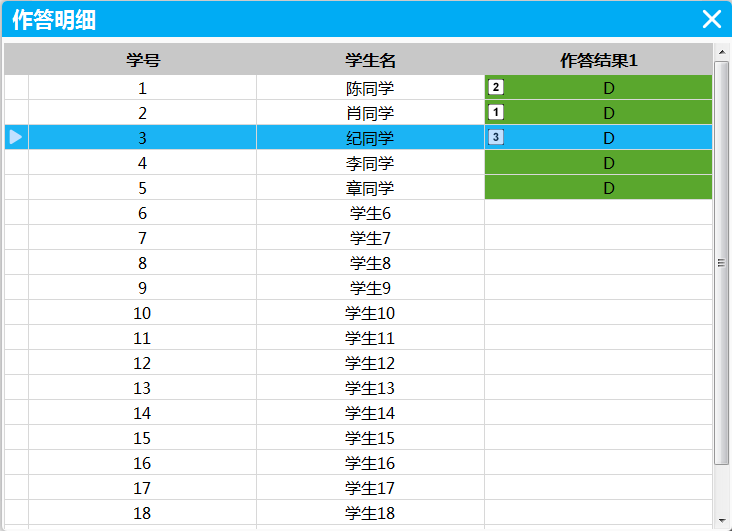The height and width of the screenshot is (531, 732).
Task: Click the rank badge 2 in 陈同学's row
Action: pyautogui.click(x=496, y=87)
